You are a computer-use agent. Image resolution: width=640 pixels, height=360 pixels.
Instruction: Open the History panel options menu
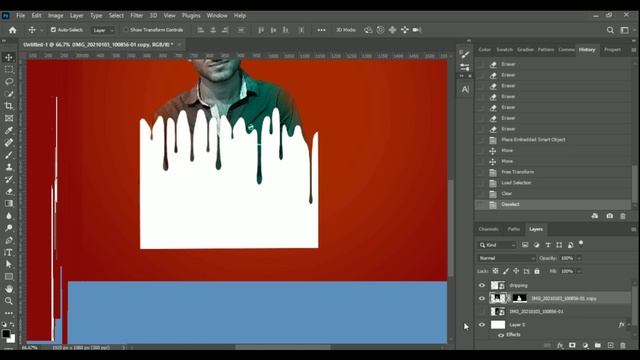[633, 50]
